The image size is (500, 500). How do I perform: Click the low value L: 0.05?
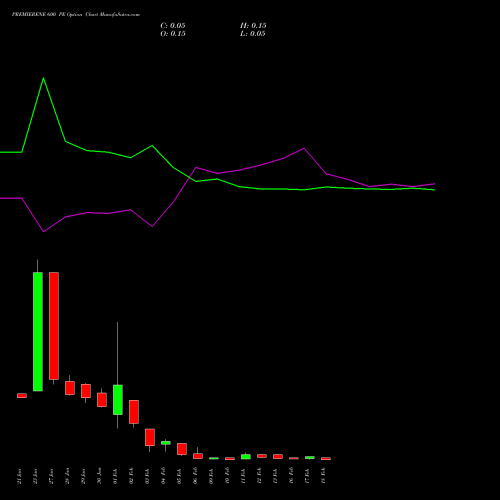tap(253, 34)
